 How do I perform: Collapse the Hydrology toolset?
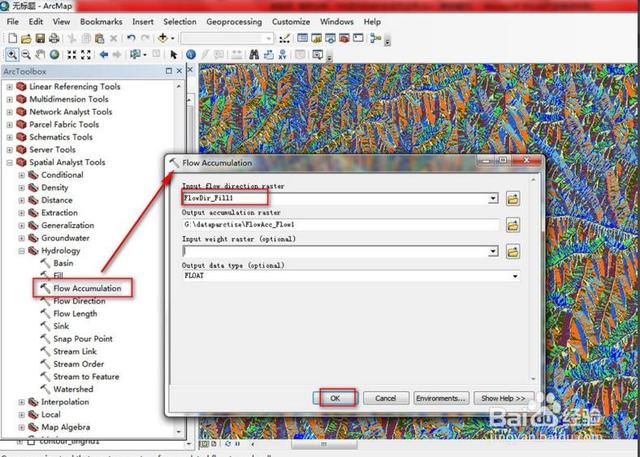(22, 251)
